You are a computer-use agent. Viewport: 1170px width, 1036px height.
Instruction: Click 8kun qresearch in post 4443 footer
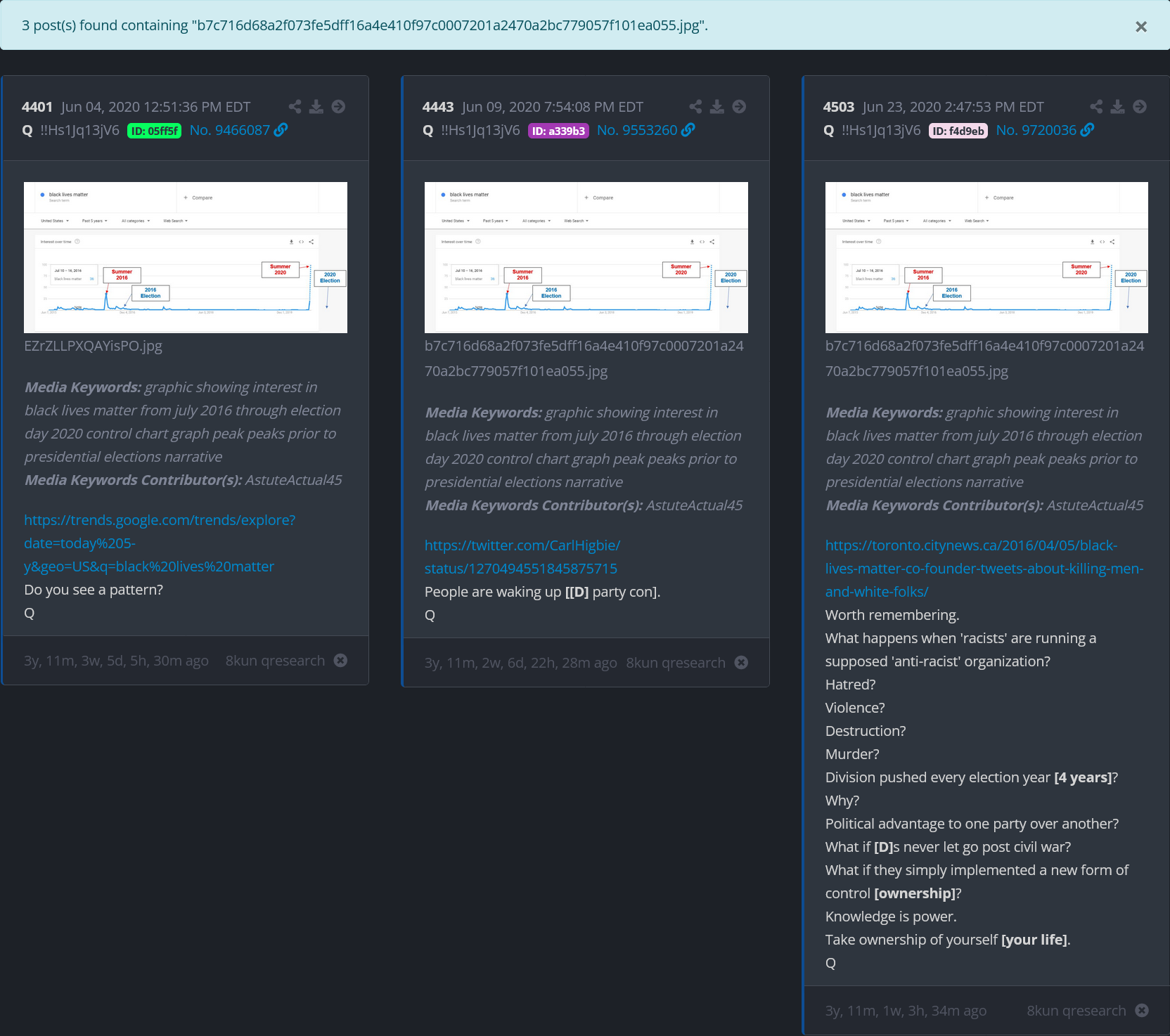pyautogui.click(x=676, y=663)
